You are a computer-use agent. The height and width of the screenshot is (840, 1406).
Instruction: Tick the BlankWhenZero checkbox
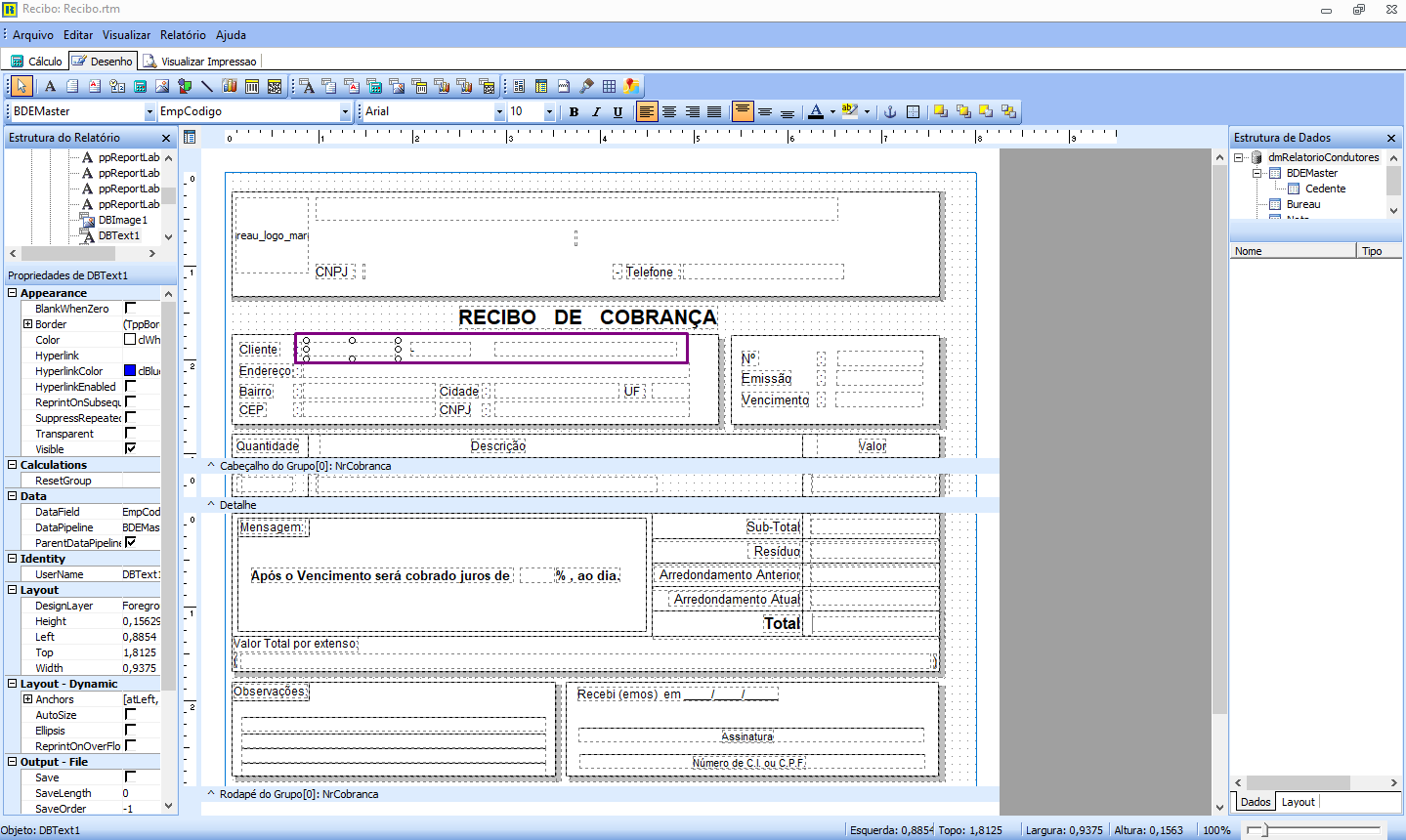(130, 308)
